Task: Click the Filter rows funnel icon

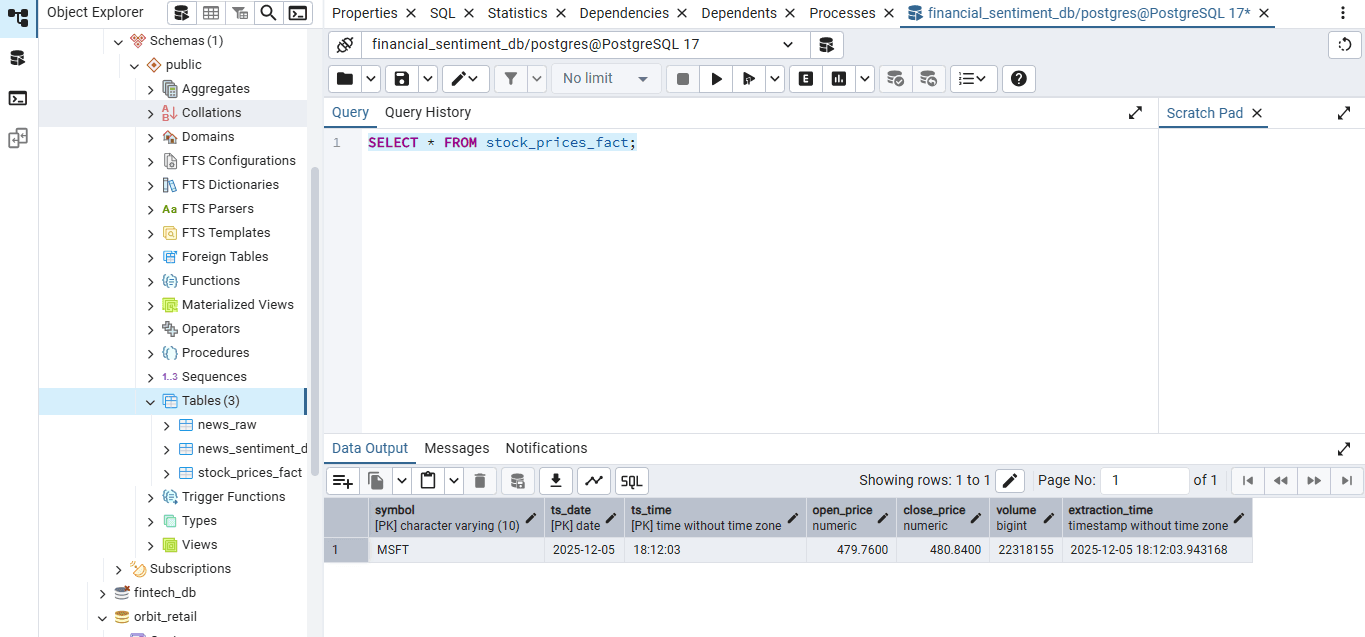Action: pos(511,78)
